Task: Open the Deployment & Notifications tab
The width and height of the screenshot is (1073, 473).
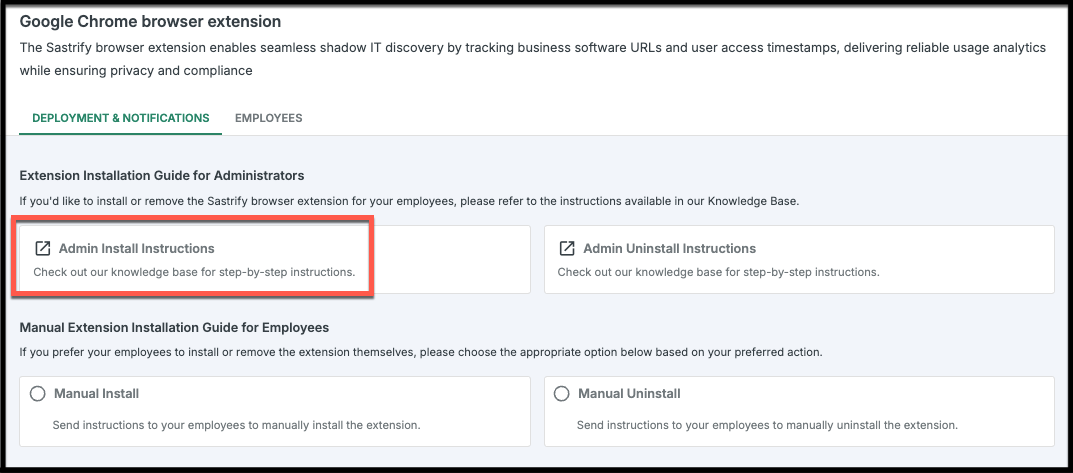Action: tap(120, 118)
